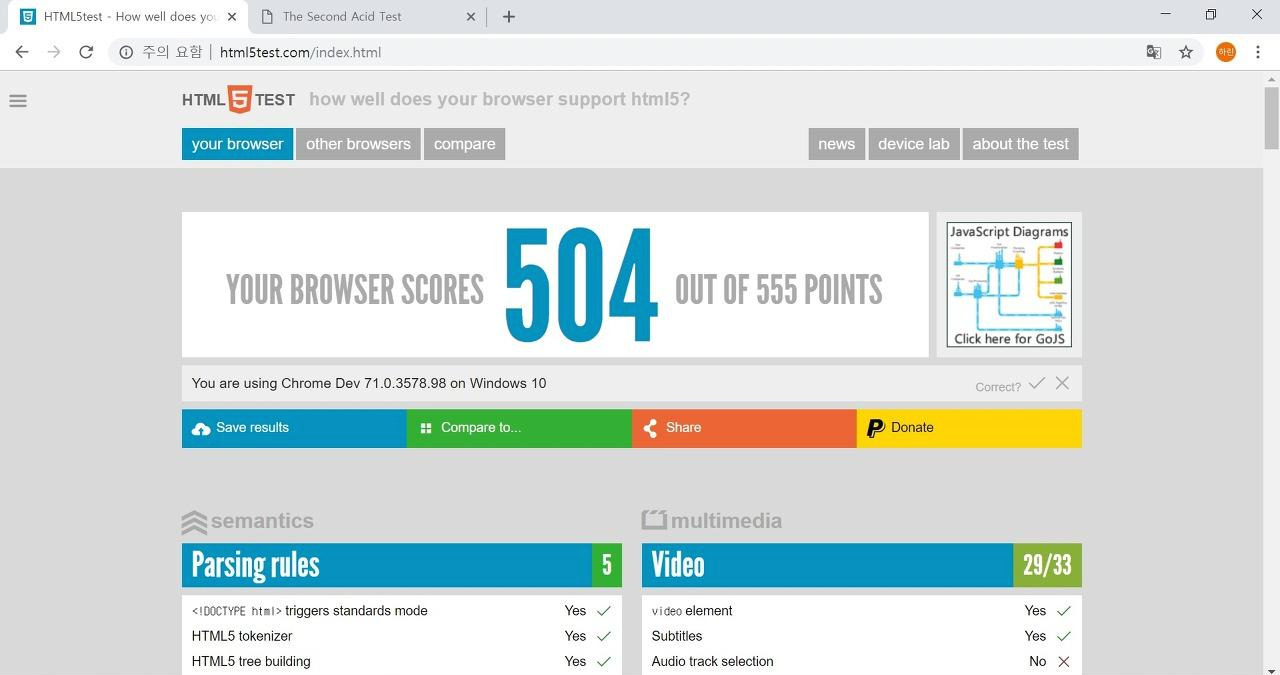1280x675 pixels.
Task: Click the browser forward arrow
Action: tap(54, 52)
